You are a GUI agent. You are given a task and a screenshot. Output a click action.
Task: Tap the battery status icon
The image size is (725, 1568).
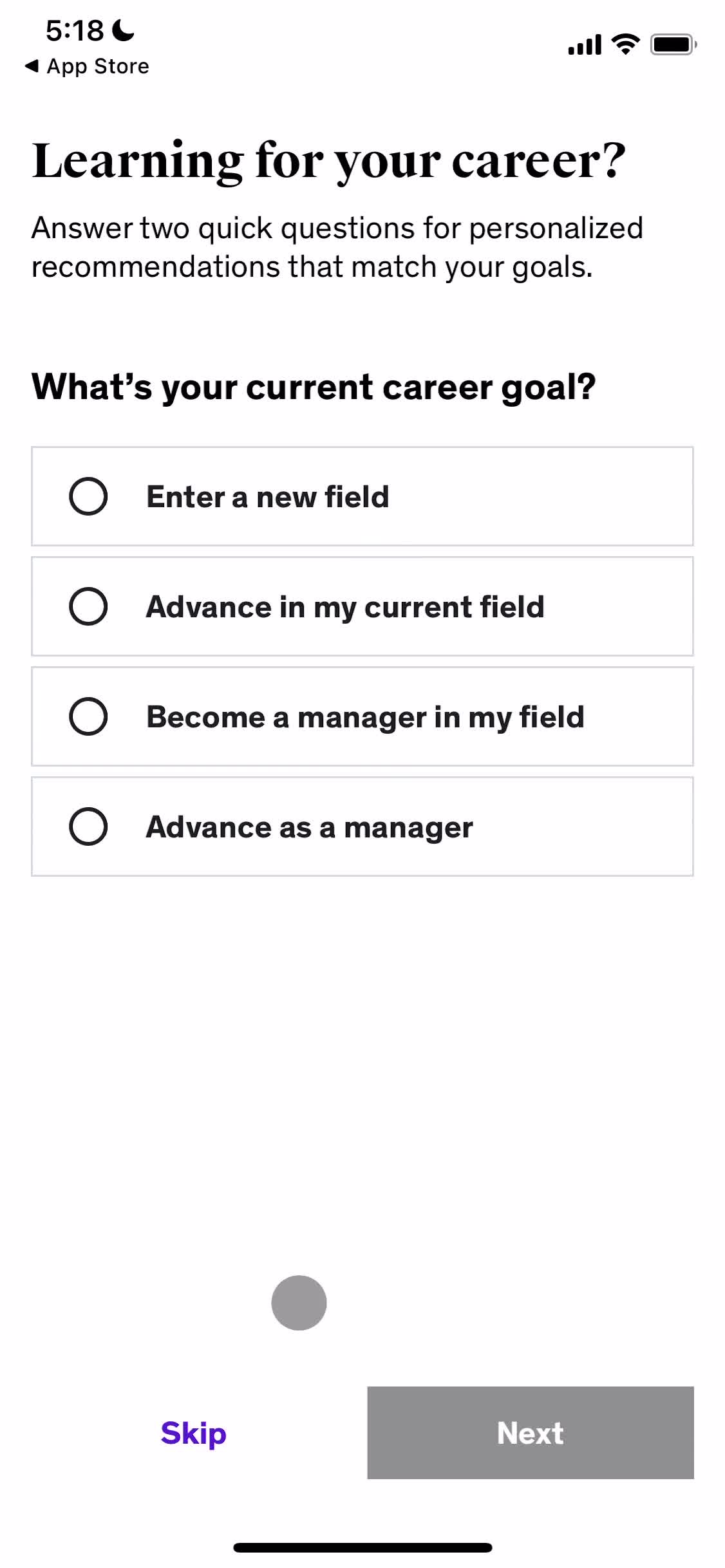pyautogui.click(x=673, y=44)
